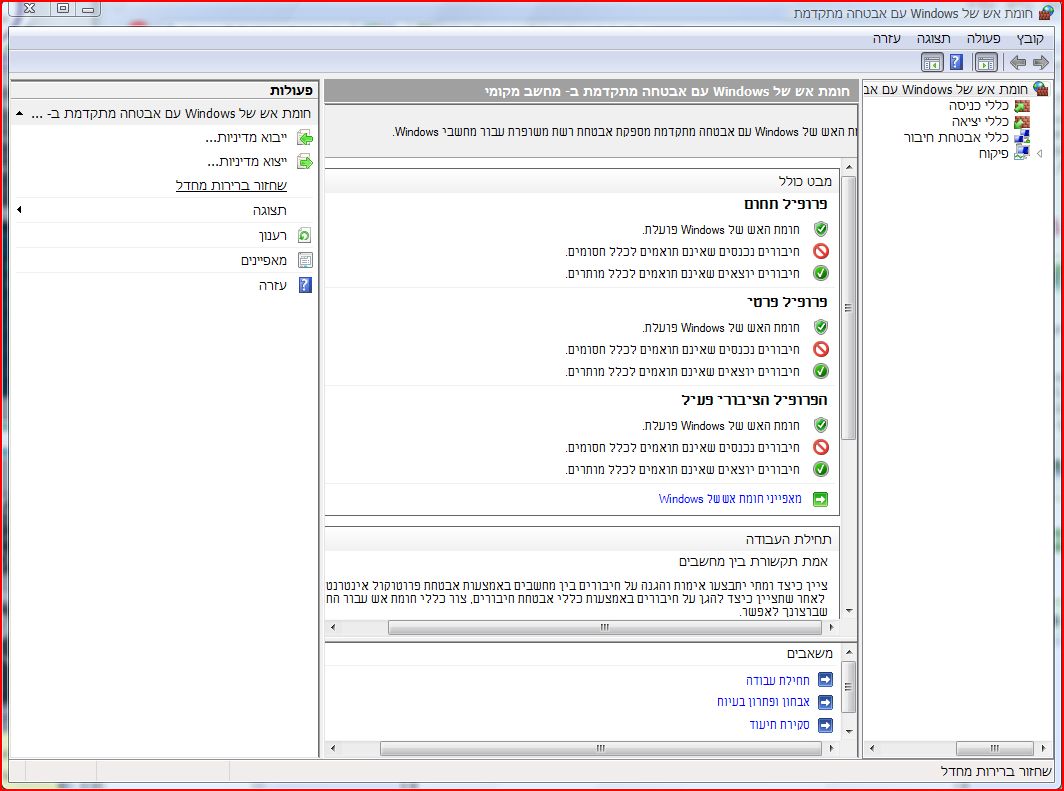Click the connection security rules icon
The image size is (1064, 791).
pos(1021,138)
